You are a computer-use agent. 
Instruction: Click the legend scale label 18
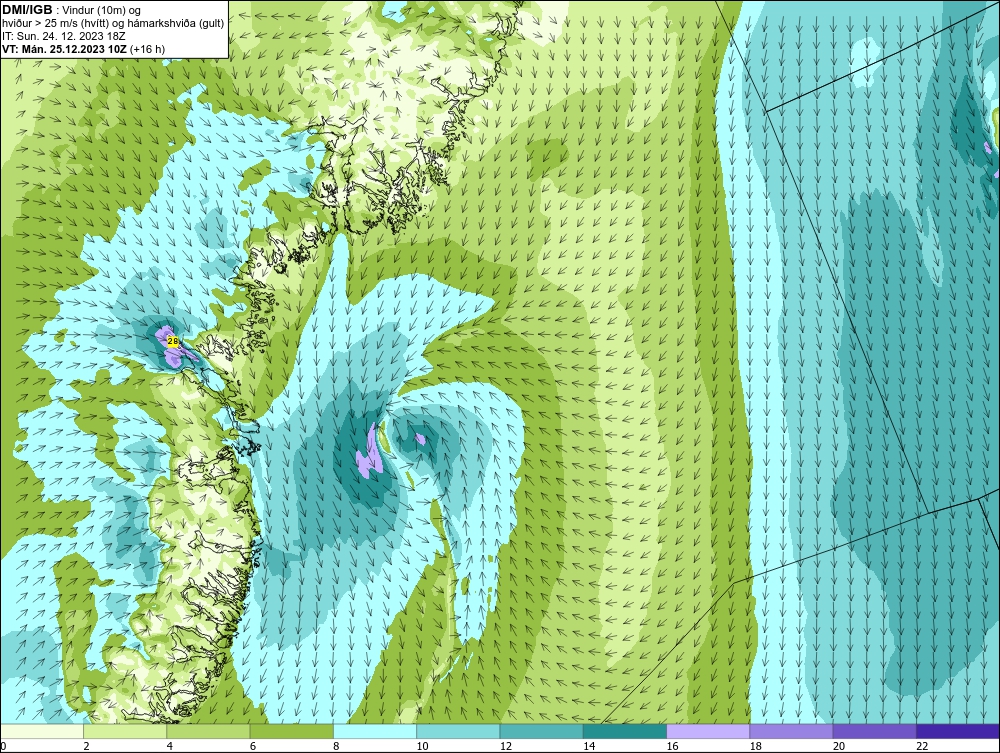755,747
